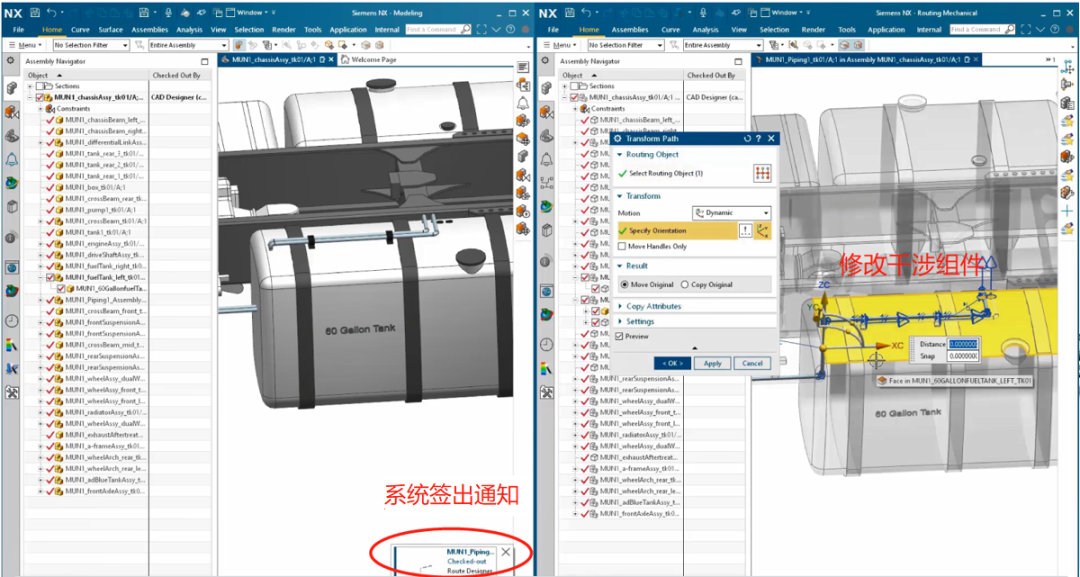Image resolution: width=1080 pixels, height=577 pixels.
Task: Click Distance input field in viewport
Action: [964, 344]
